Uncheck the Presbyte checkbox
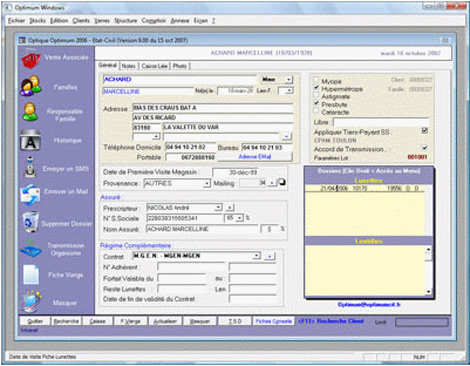Viewport: 470px width, 366px height. click(x=316, y=103)
